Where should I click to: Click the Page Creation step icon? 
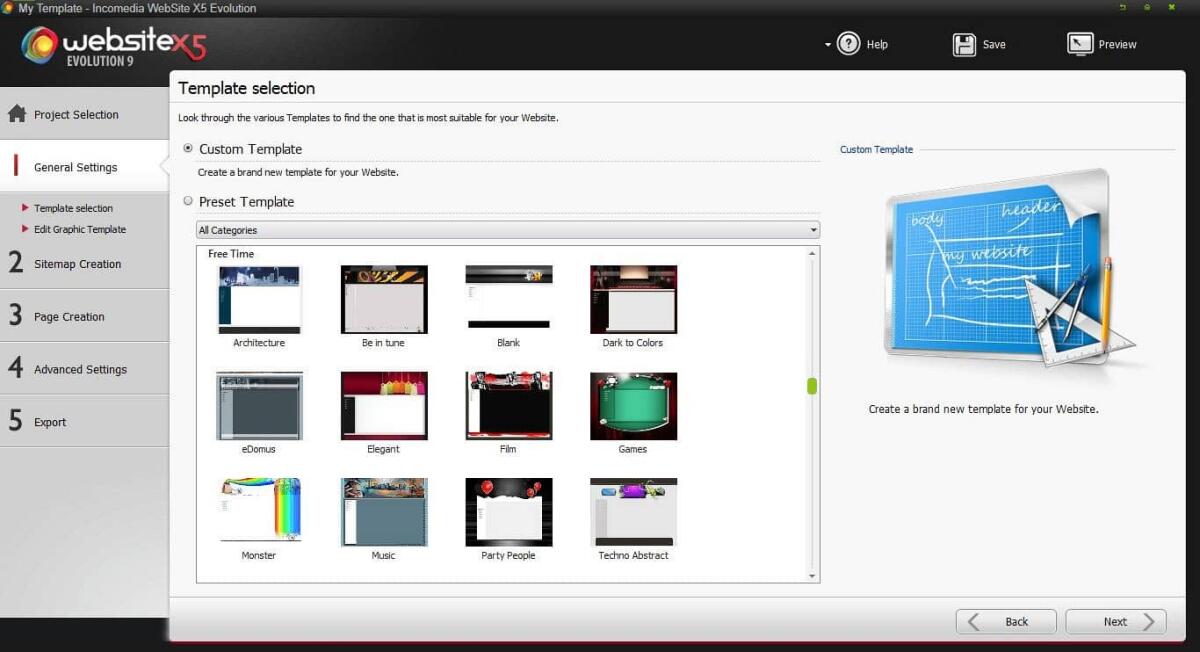point(15,316)
